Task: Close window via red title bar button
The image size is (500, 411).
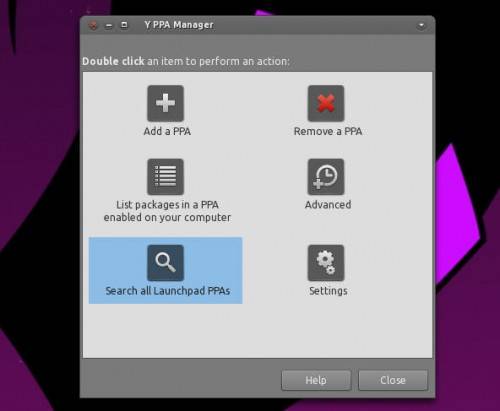Action: pyautogui.click(x=93, y=25)
